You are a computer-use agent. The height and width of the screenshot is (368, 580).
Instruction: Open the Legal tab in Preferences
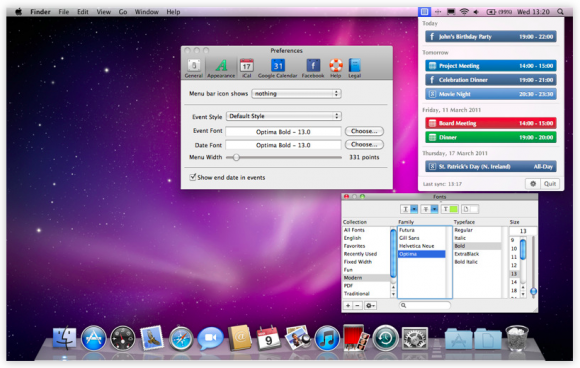tap(354, 68)
